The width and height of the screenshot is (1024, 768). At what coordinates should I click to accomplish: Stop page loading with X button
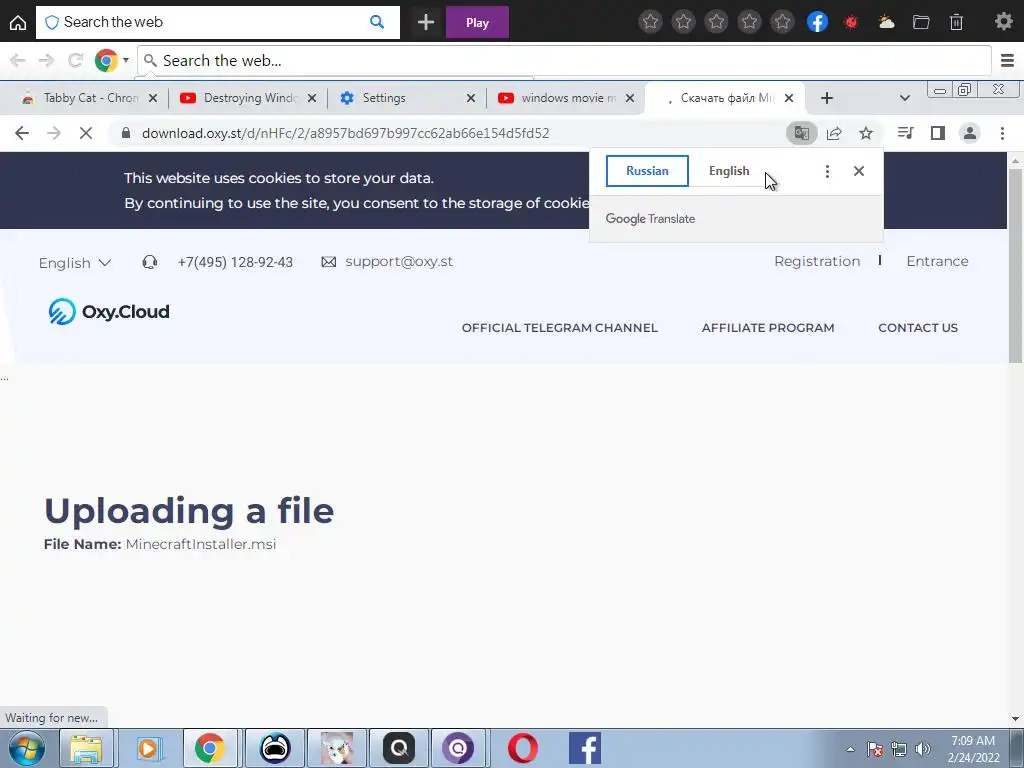(x=86, y=133)
